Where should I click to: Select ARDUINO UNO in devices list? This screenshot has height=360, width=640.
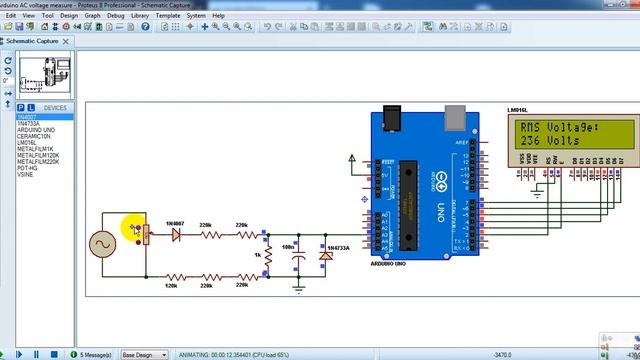click(45, 130)
